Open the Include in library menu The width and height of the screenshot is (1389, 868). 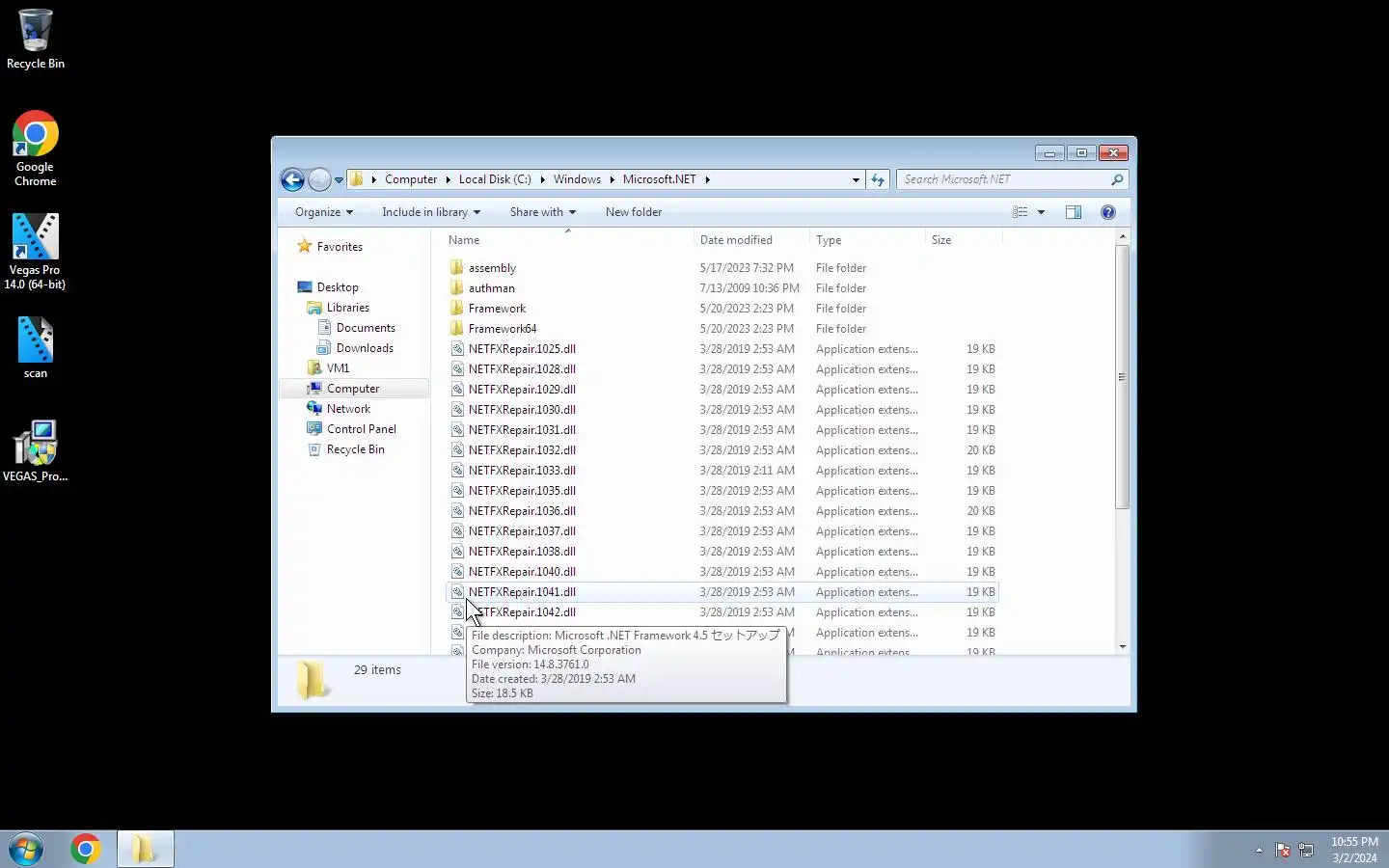(430, 212)
